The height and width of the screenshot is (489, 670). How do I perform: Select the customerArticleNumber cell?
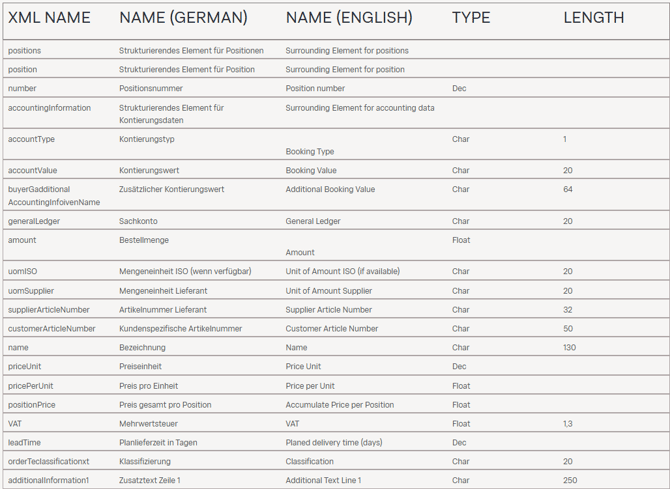pos(52,328)
